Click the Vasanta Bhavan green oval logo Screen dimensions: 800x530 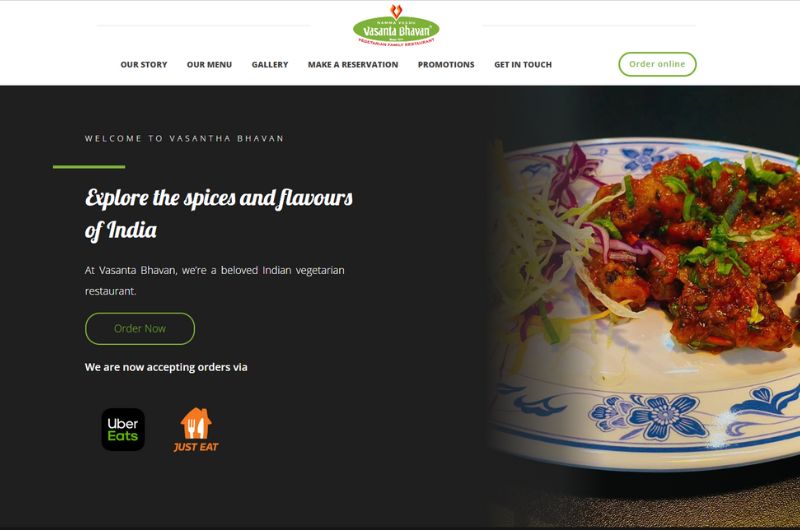[x=396, y=31]
